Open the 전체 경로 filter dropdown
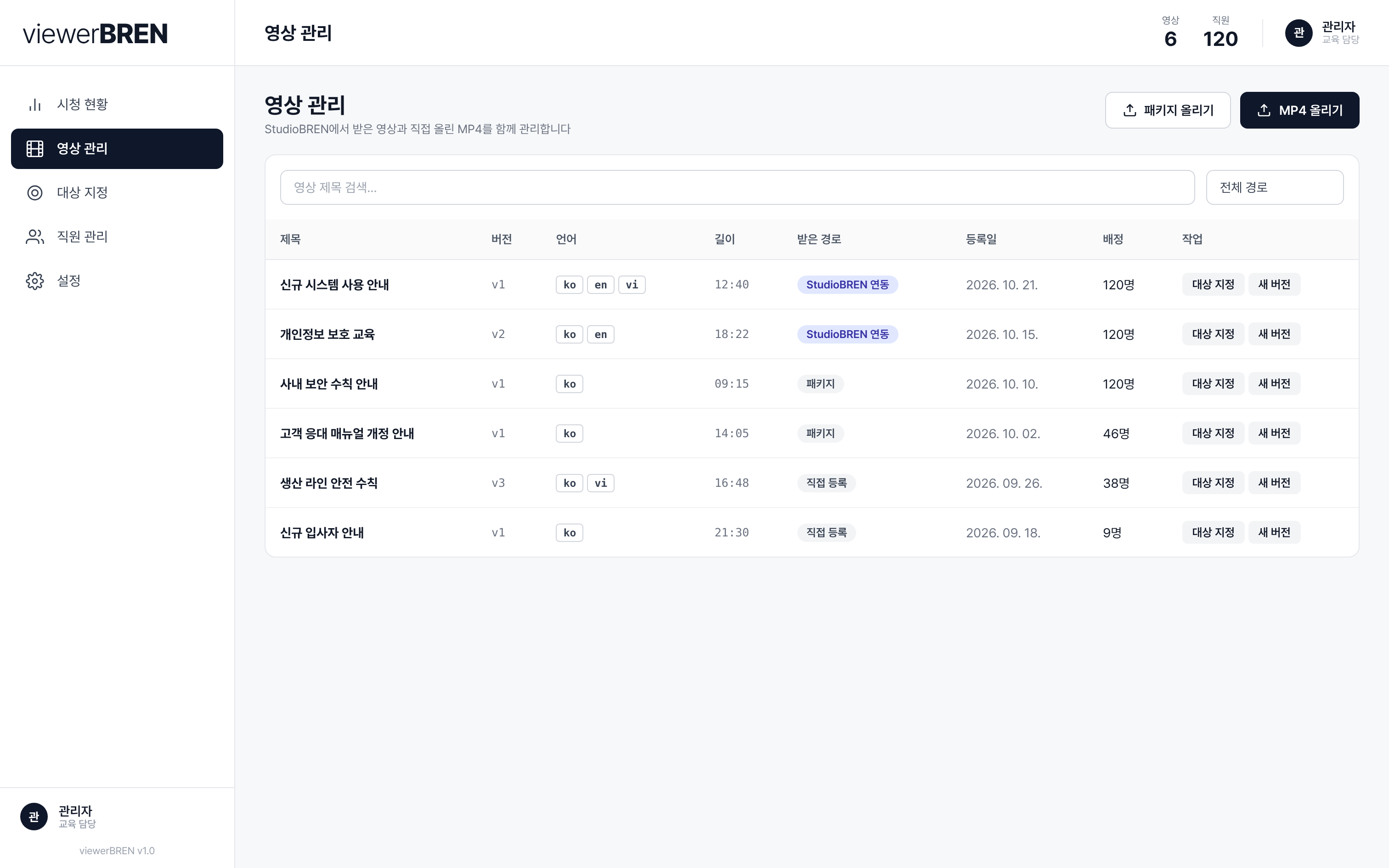The width and height of the screenshot is (1389, 868). click(1274, 187)
